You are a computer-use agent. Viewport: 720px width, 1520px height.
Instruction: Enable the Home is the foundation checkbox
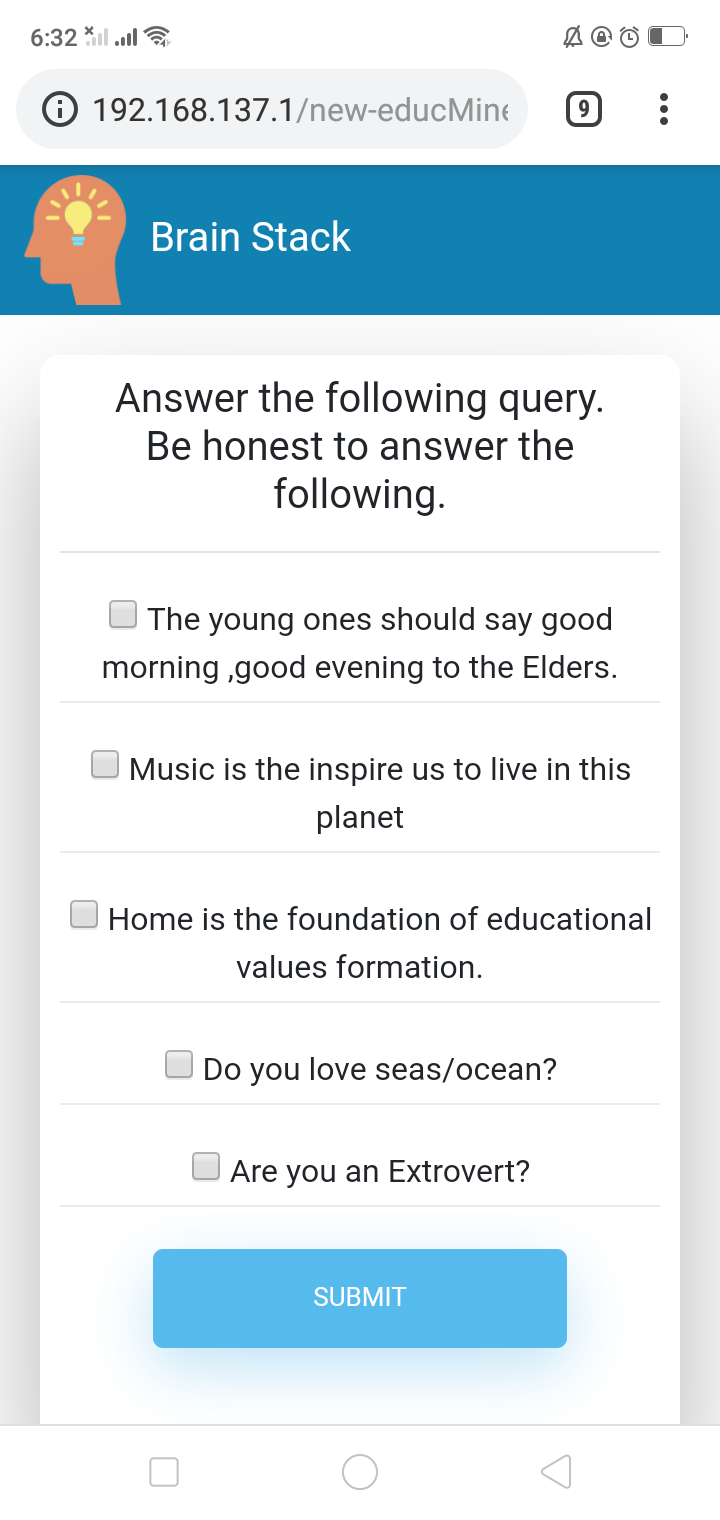(x=84, y=915)
